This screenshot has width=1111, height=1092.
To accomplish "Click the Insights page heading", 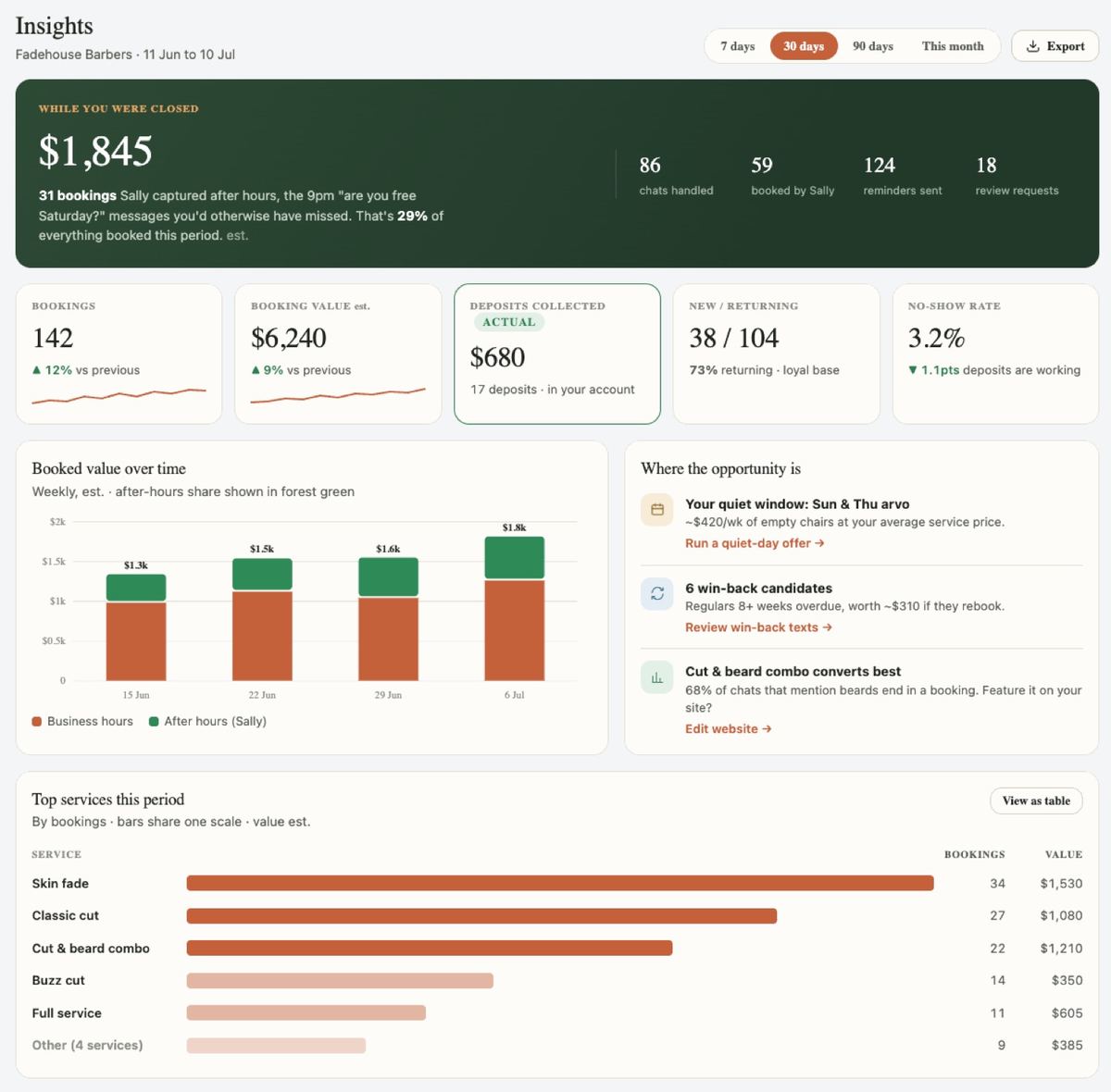I will [x=54, y=27].
